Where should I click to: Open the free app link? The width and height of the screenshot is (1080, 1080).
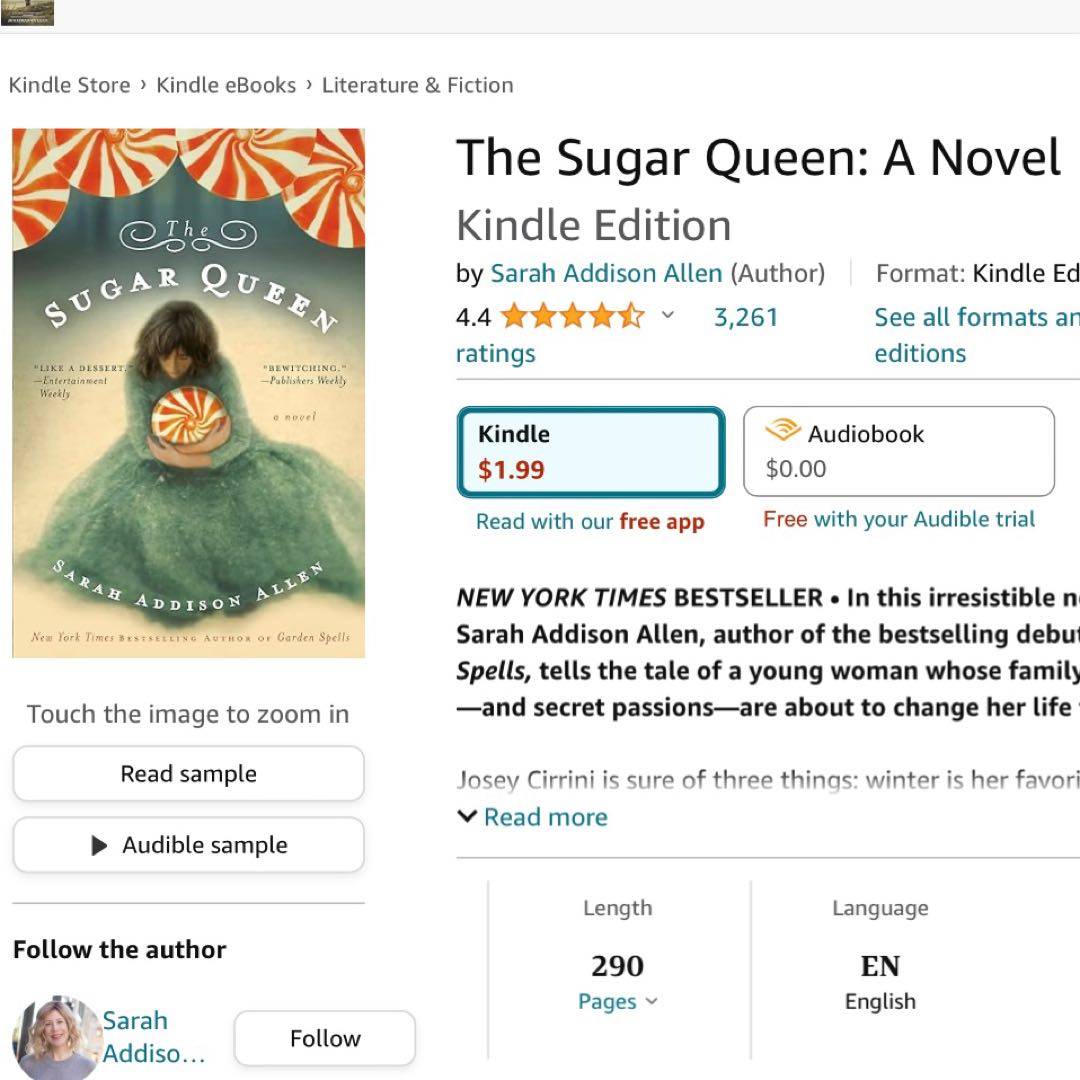(661, 521)
